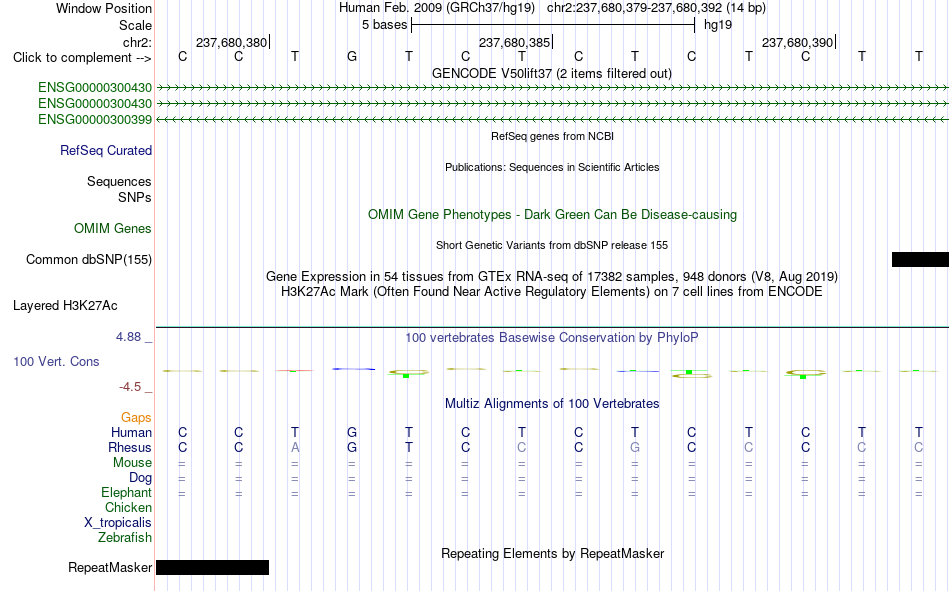The width and height of the screenshot is (950, 591).
Task: Click the Dog species row label
Action: tap(140, 478)
